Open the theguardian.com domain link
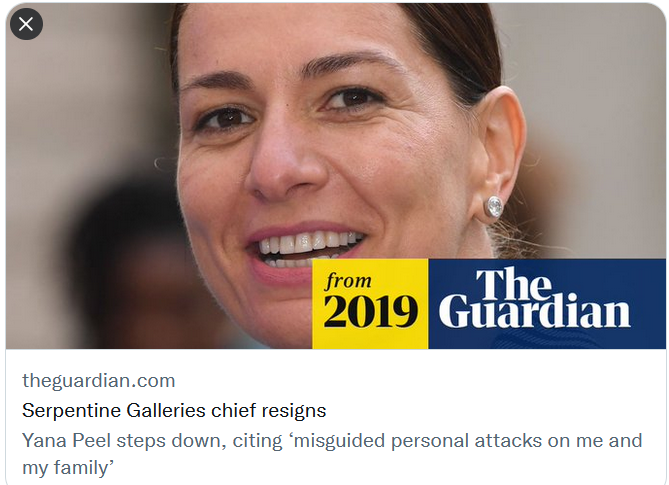The height and width of the screenshot is (485, 669). point(99,380)
